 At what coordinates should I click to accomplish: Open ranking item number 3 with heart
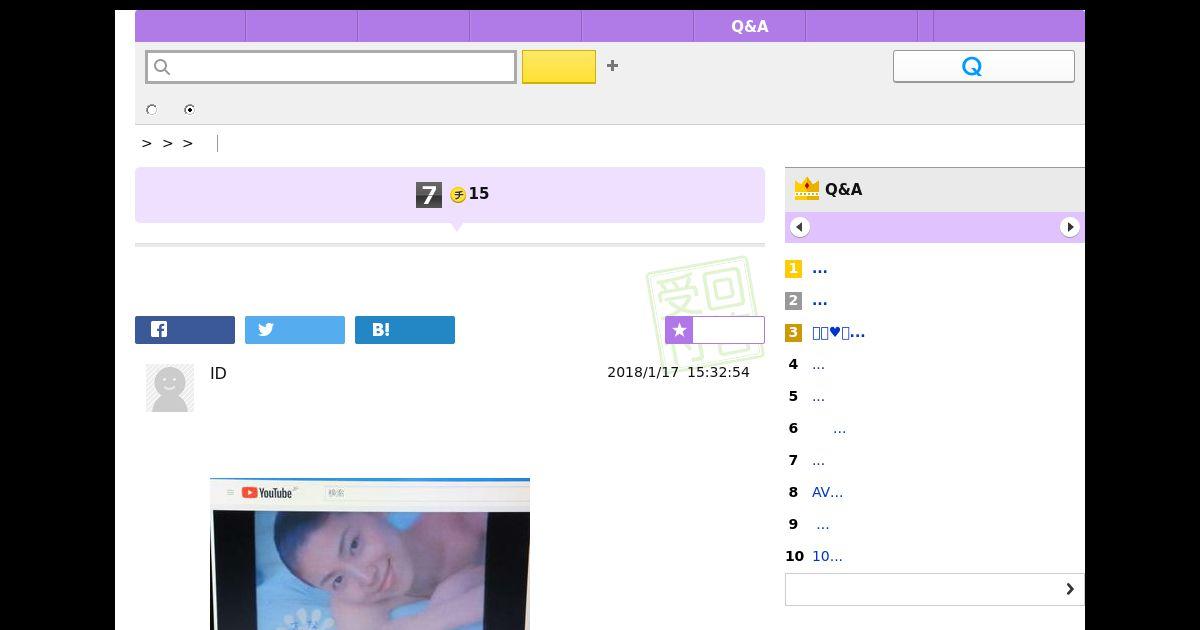[x=839, y=333]
